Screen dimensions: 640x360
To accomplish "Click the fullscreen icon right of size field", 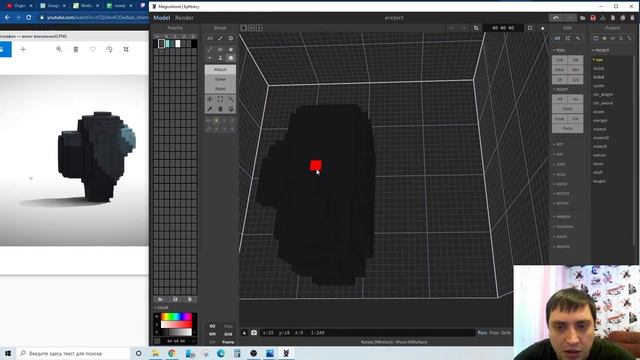I will click(530, 28).
